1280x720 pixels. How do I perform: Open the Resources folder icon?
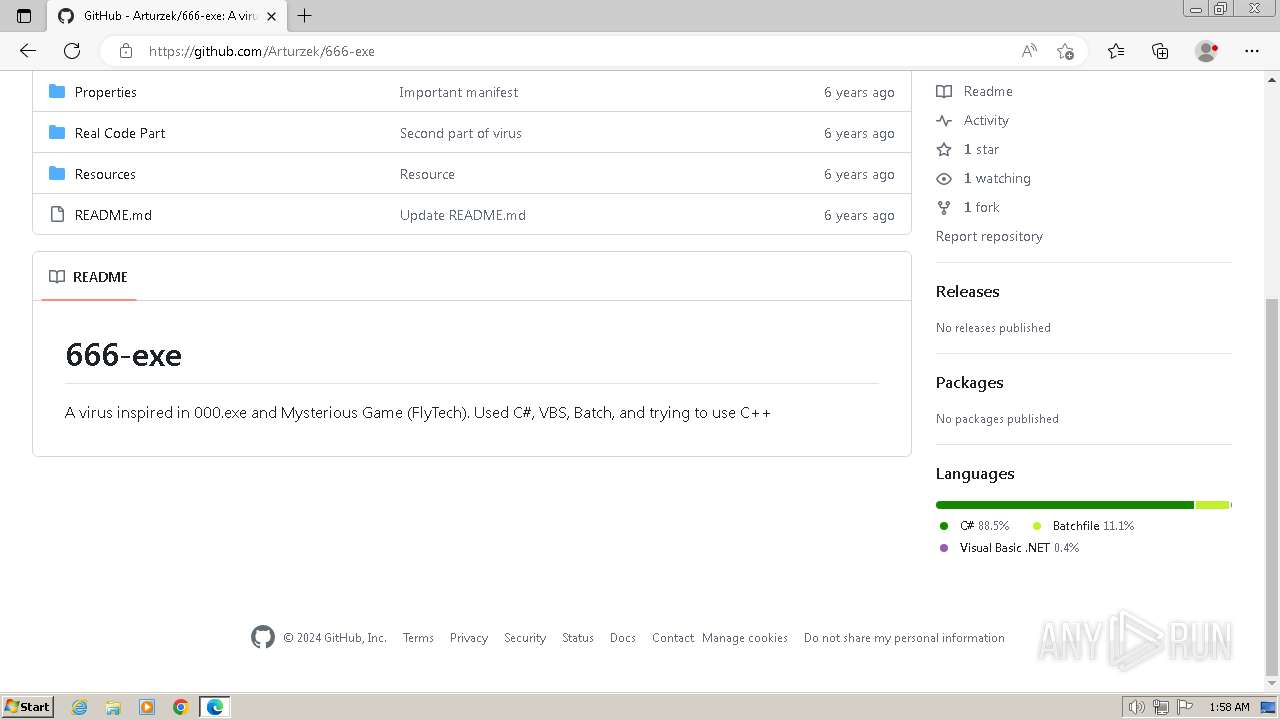pos(57,174)
